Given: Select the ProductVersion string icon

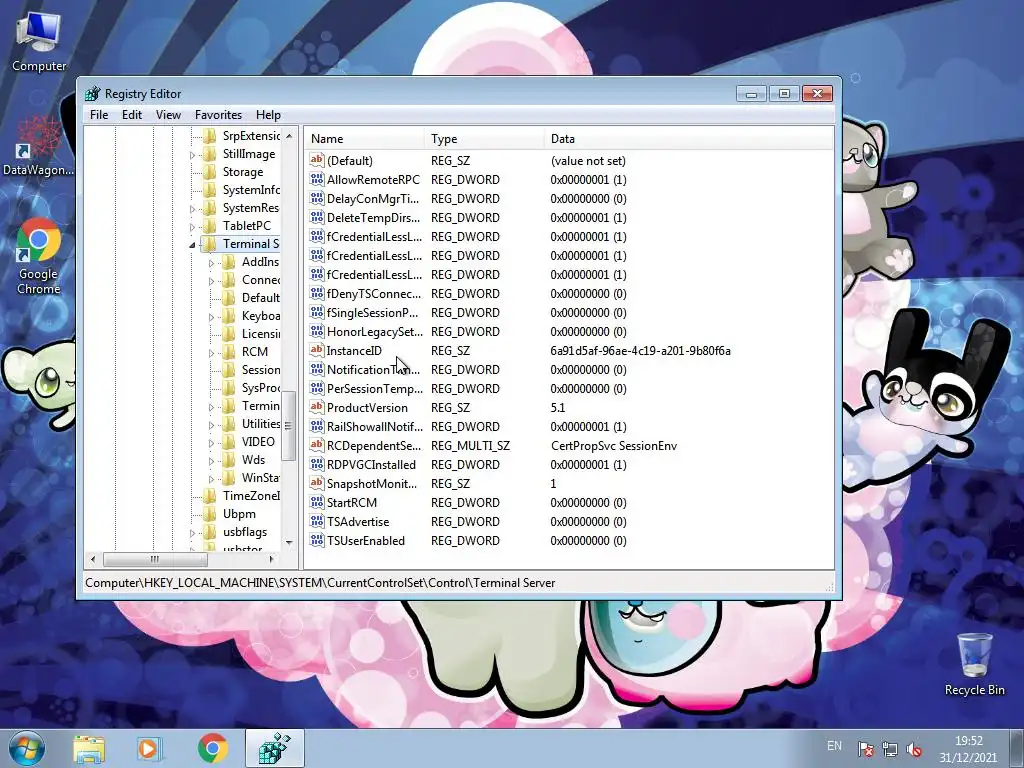Looking at the screenshot, I should [317, 407].
